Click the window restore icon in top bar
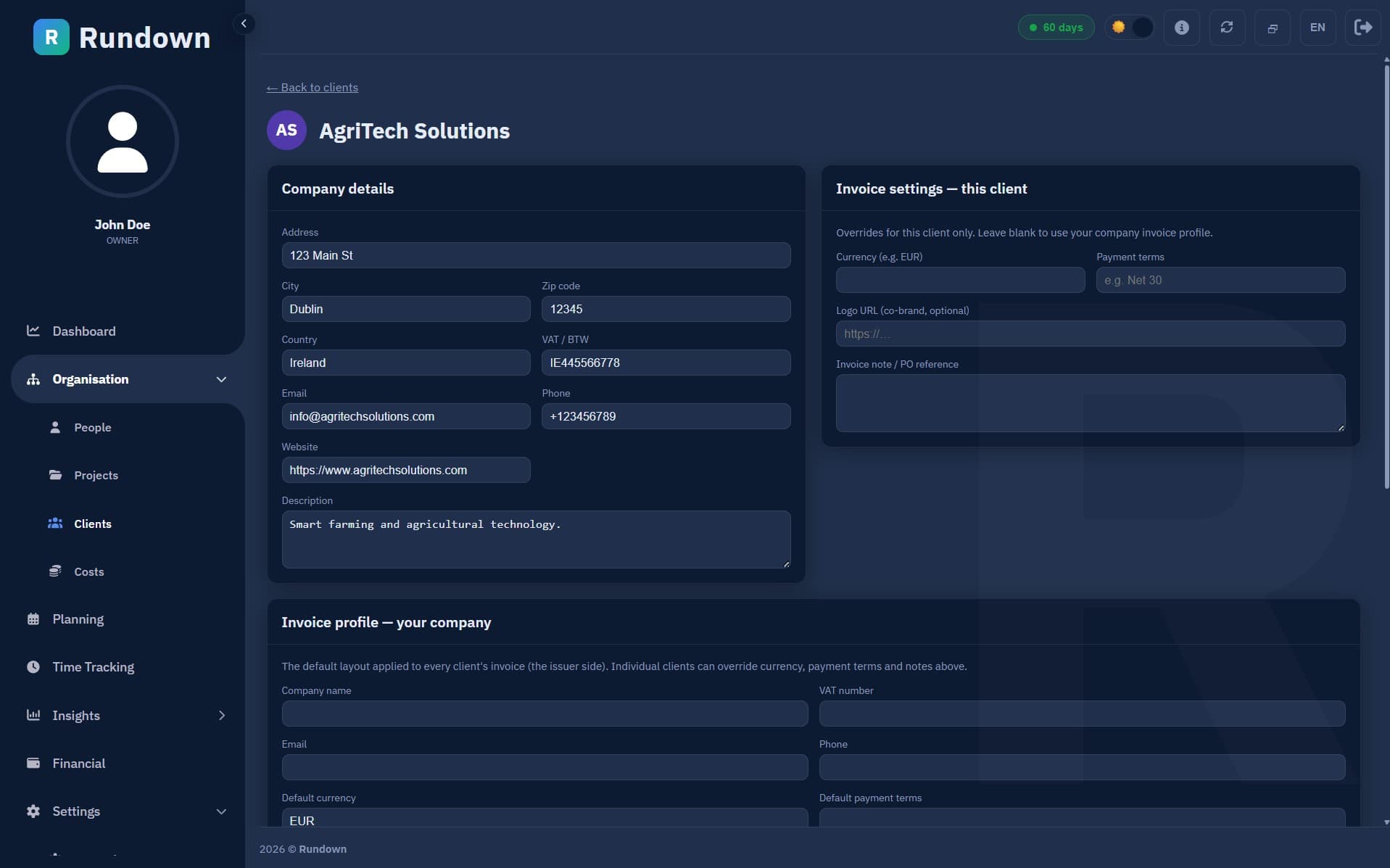This screenshot has height=868, width=1390. pos(1273,28)
